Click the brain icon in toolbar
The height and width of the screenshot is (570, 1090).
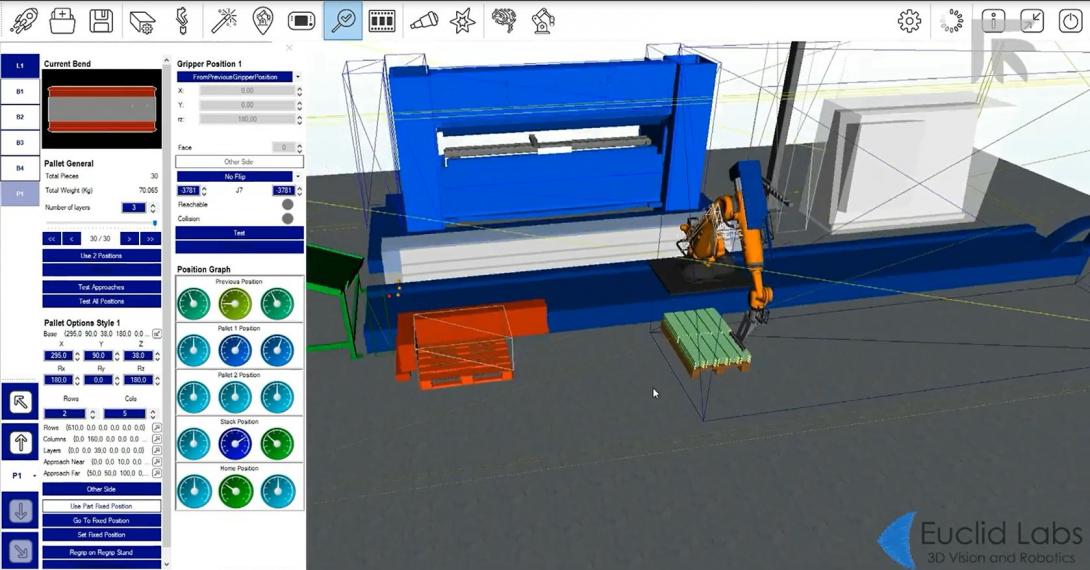(504, 21)
